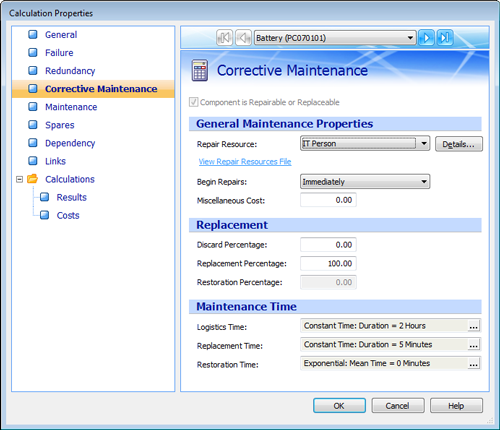Viewport: 500px width, 430px height.
Task: Select the Spares page in sidebar
Action: (x=60, y=125)
